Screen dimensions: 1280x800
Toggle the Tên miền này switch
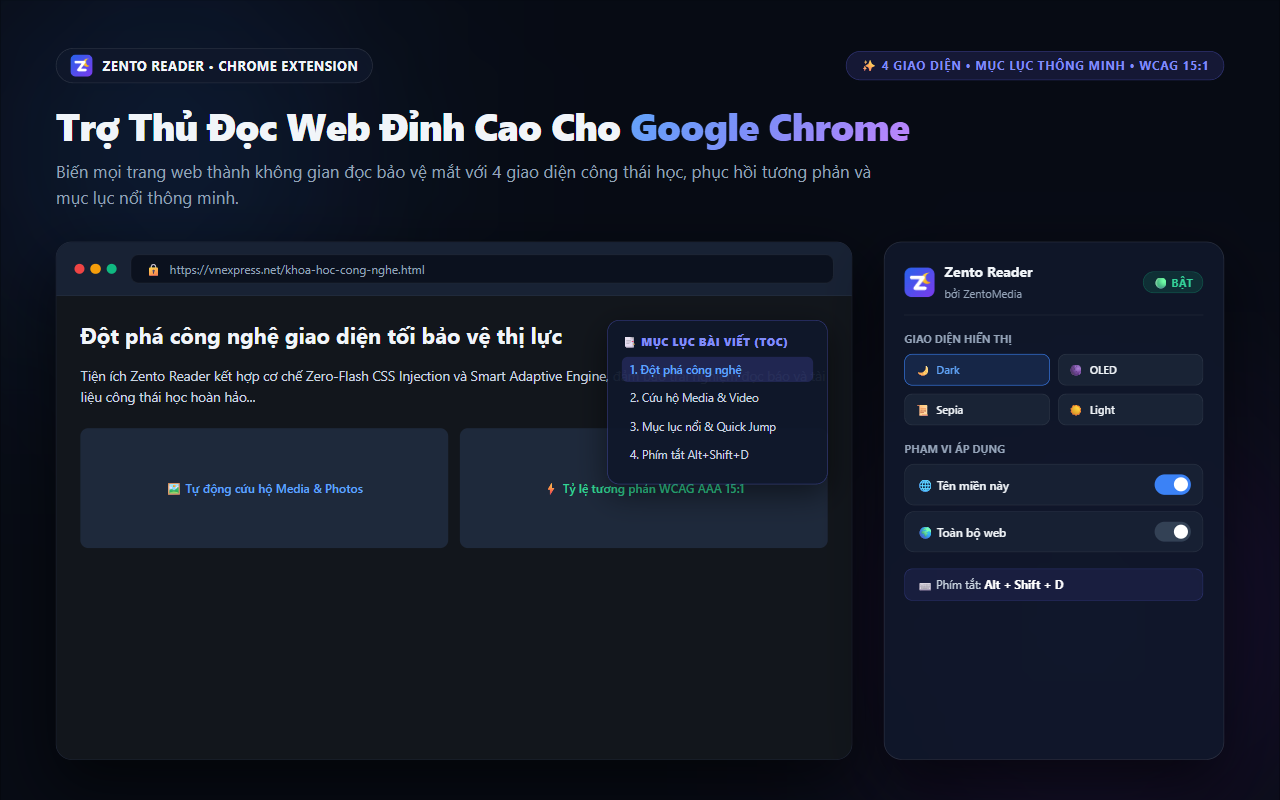coord(1173,485)
